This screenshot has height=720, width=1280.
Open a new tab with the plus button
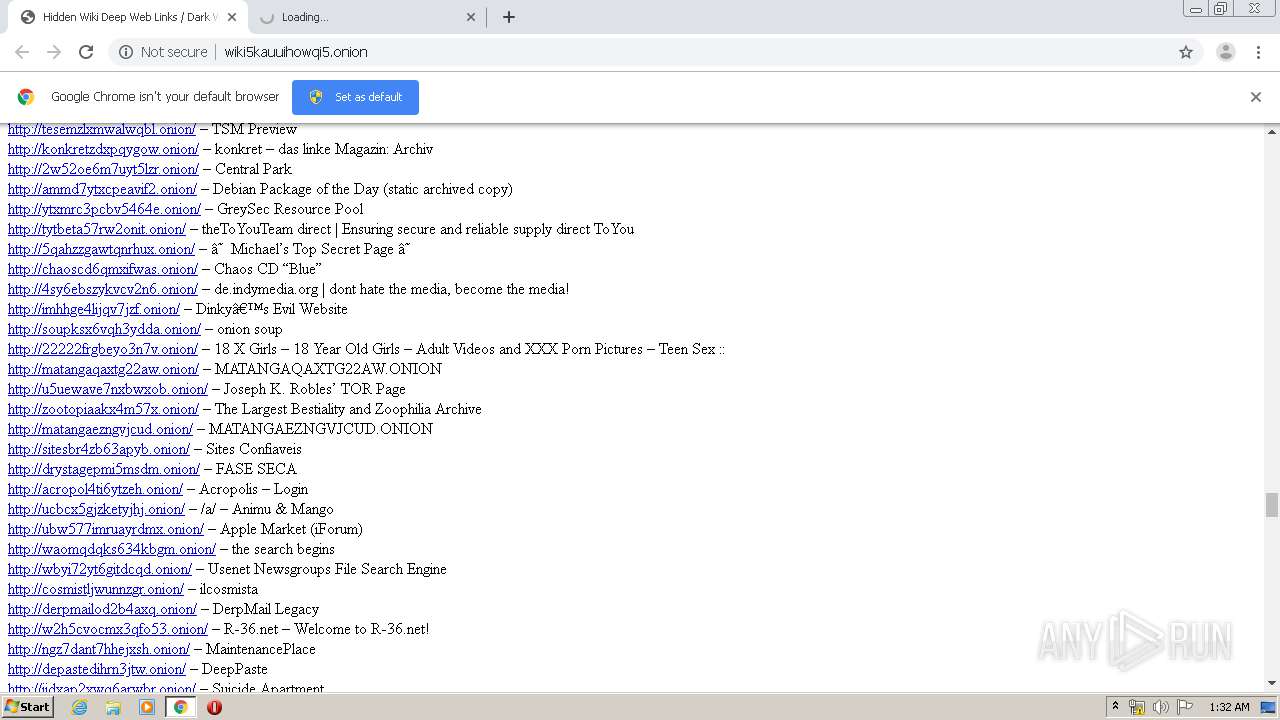tap(509, 17)
